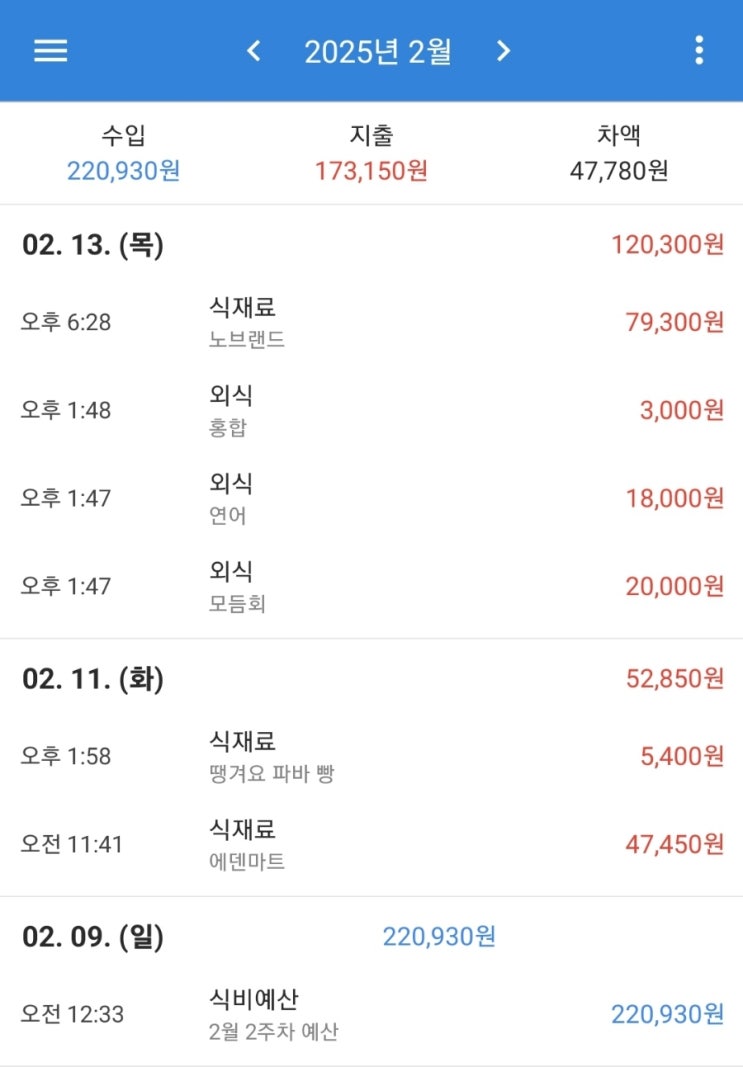Open the three-dot more options menu
This screenshot has width=743, height=1067.
pyautogui.click(x=699, y=50)
